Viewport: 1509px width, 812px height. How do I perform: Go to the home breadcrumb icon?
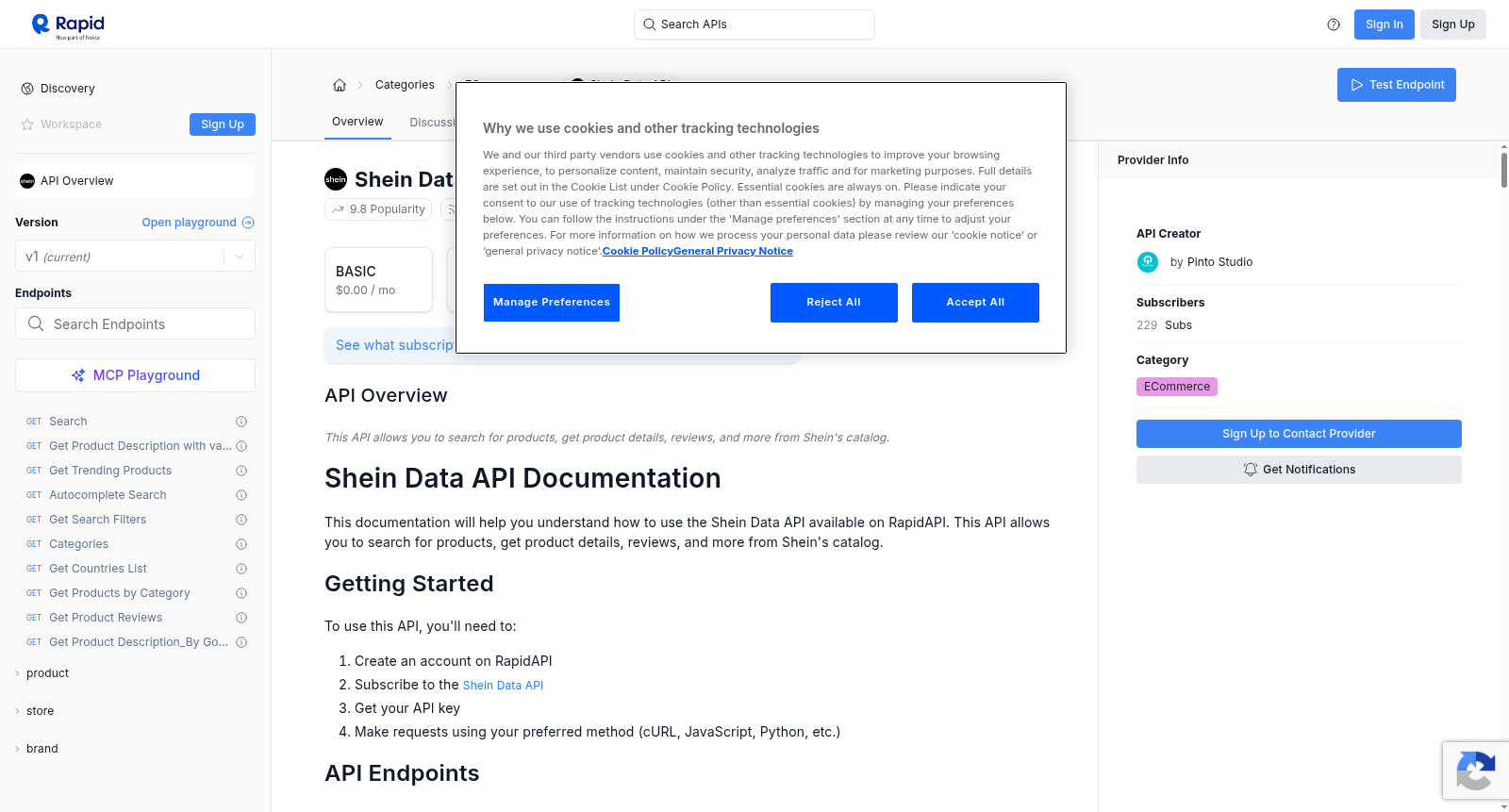[x=340, y=85]
